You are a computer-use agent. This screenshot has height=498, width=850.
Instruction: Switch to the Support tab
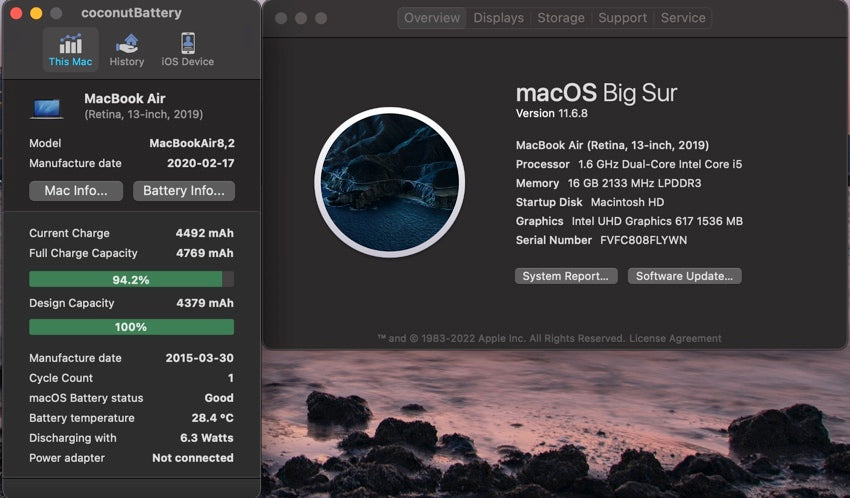[x=622, y=18]
